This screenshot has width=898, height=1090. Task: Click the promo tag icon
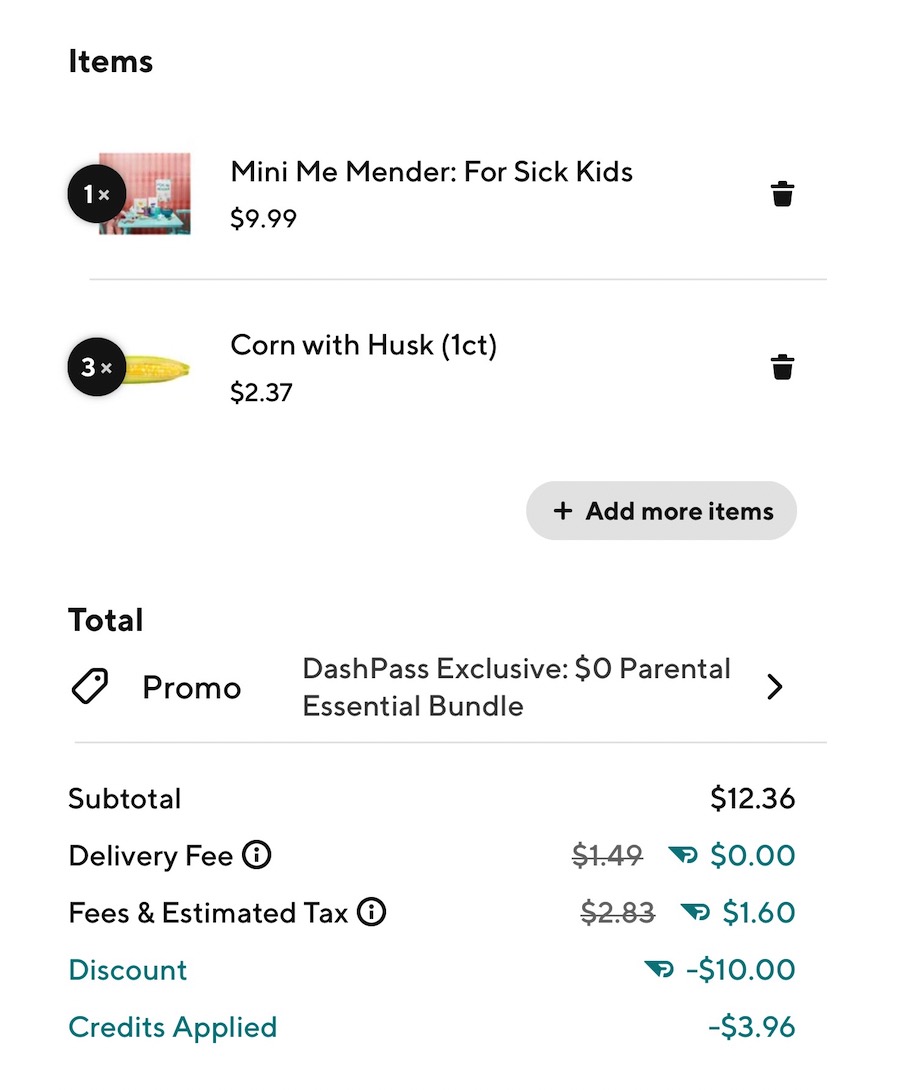(x=90, y=686)
